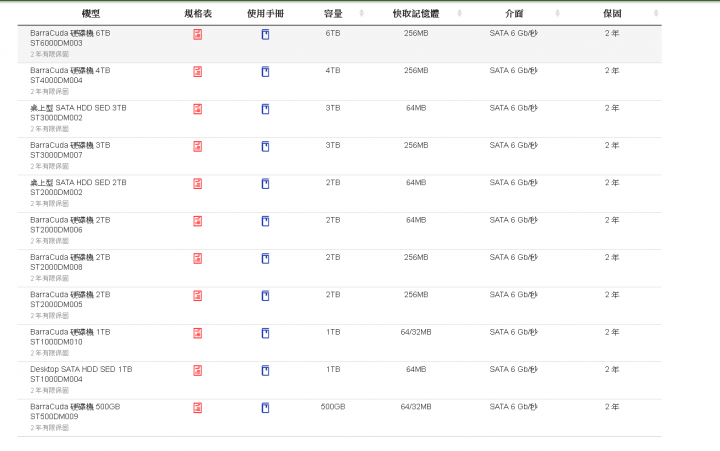The width and height of the screenshot is (720, 451).
Task: Click 桌上型 SATA HDD SED 3TB title
Action: coord(79,108)
